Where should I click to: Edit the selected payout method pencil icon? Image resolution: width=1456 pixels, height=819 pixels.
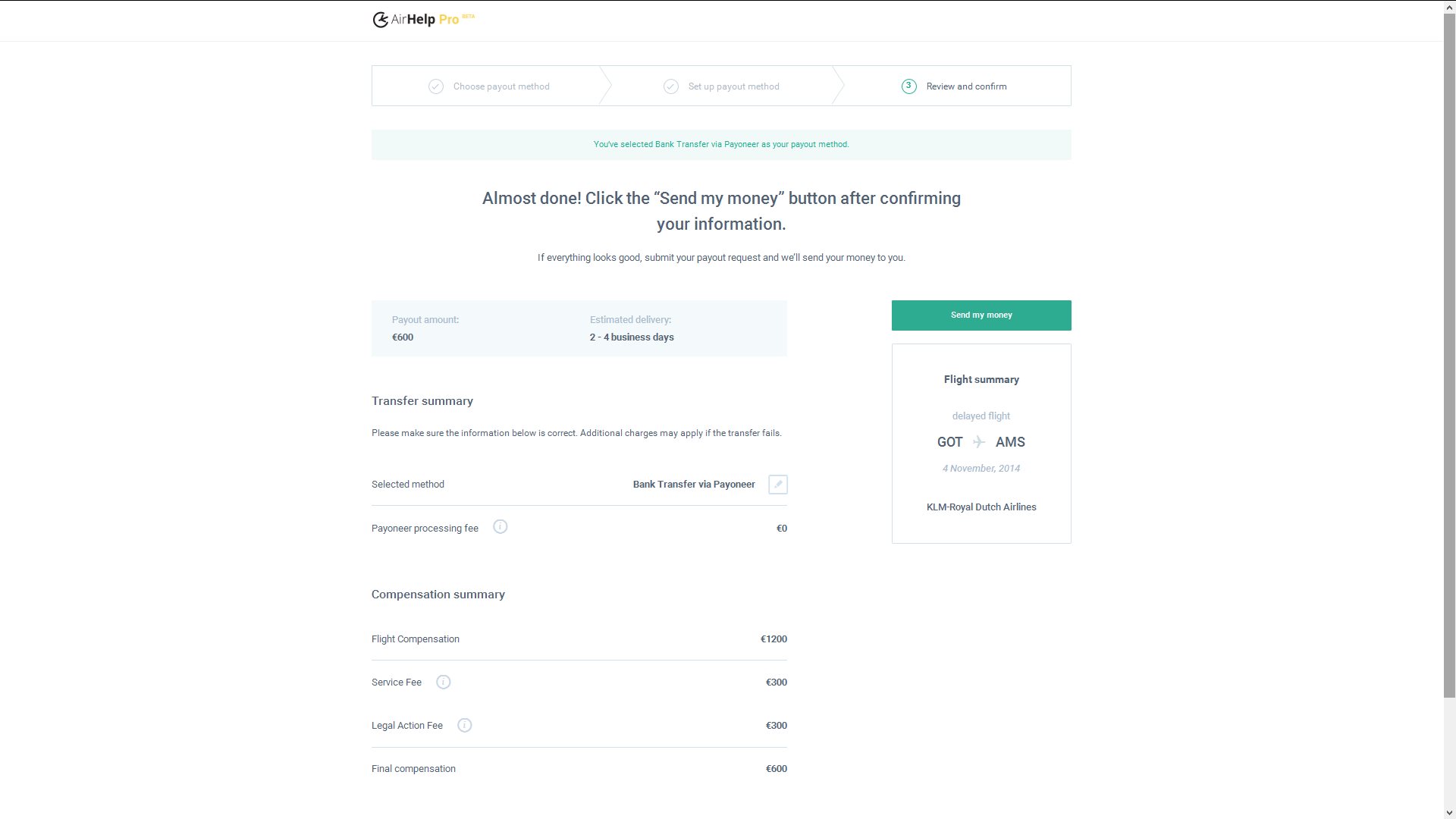778,485
